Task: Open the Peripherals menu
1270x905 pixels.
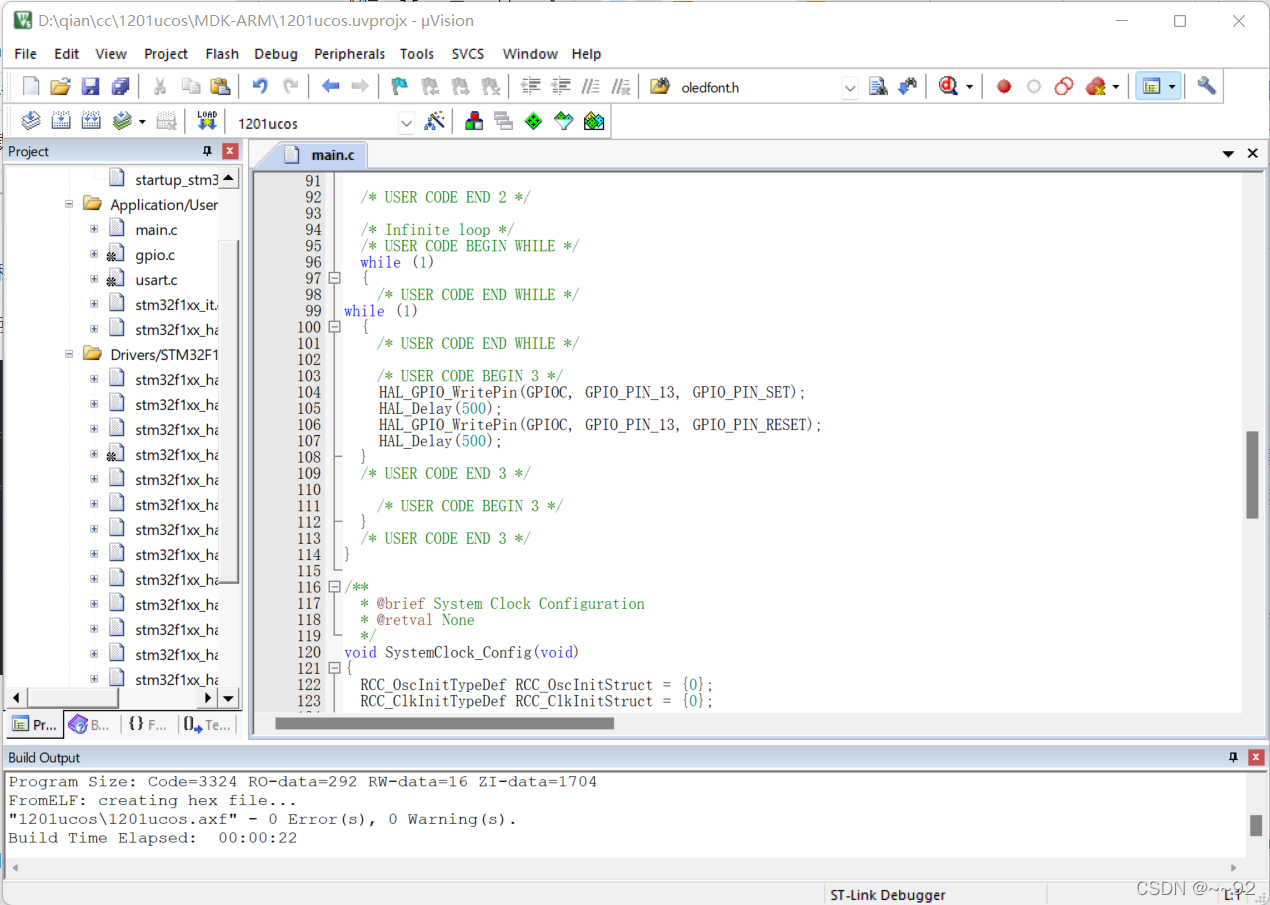Action: [x=349, y=54]
